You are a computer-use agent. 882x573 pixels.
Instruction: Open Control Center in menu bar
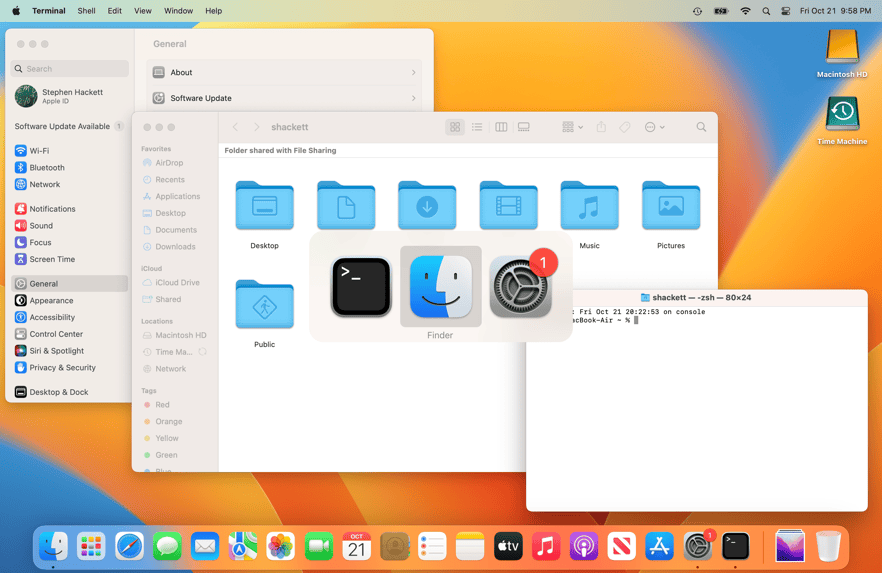click(786, 11)
